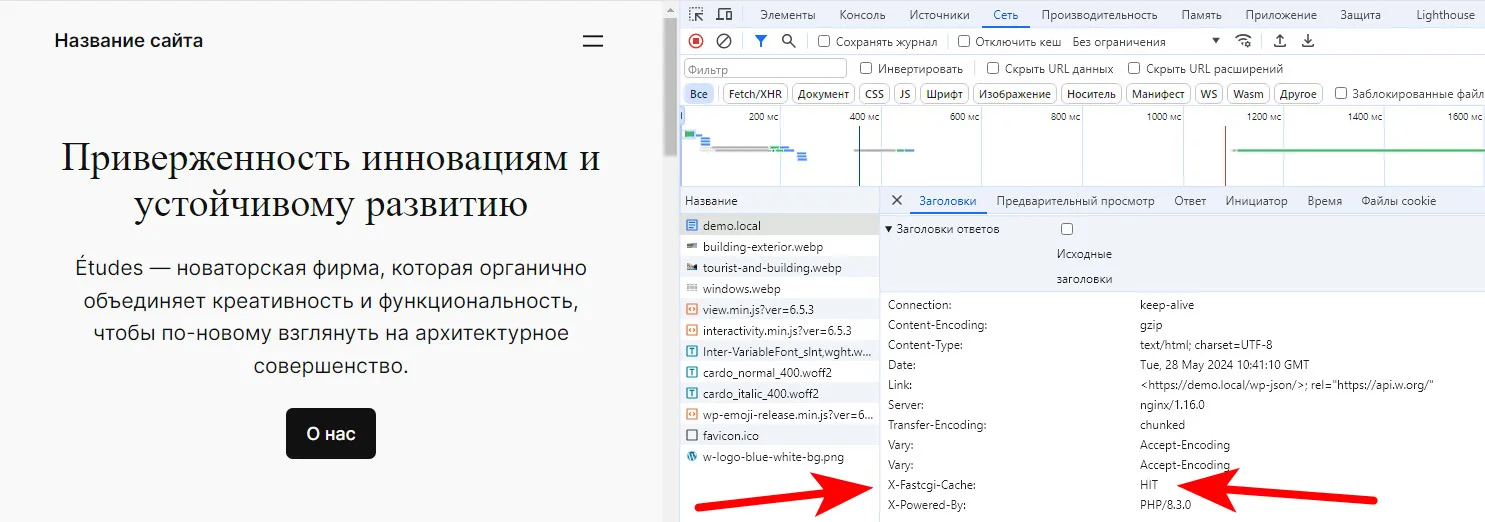This screenshot has height=522, width=1485.
Task: Check the Инвертировать checkbox
Action: (x=866, y=69)
